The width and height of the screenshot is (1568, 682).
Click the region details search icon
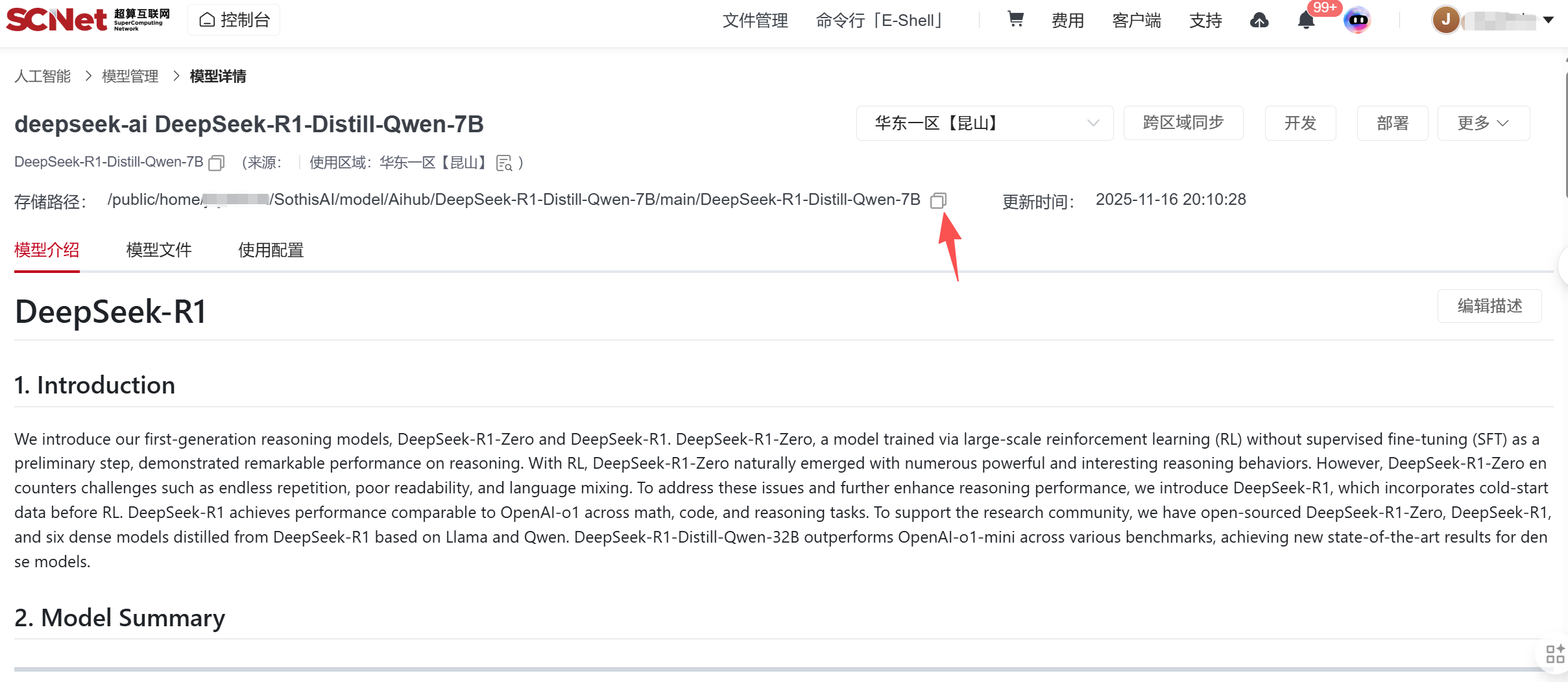(x=504, y=163)
